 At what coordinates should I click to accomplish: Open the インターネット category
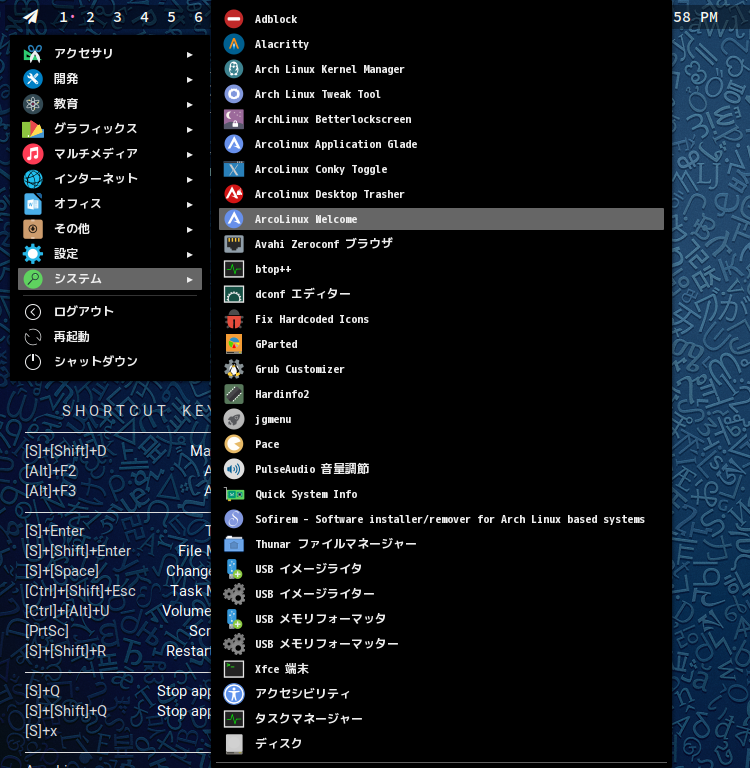coord(95,179)
